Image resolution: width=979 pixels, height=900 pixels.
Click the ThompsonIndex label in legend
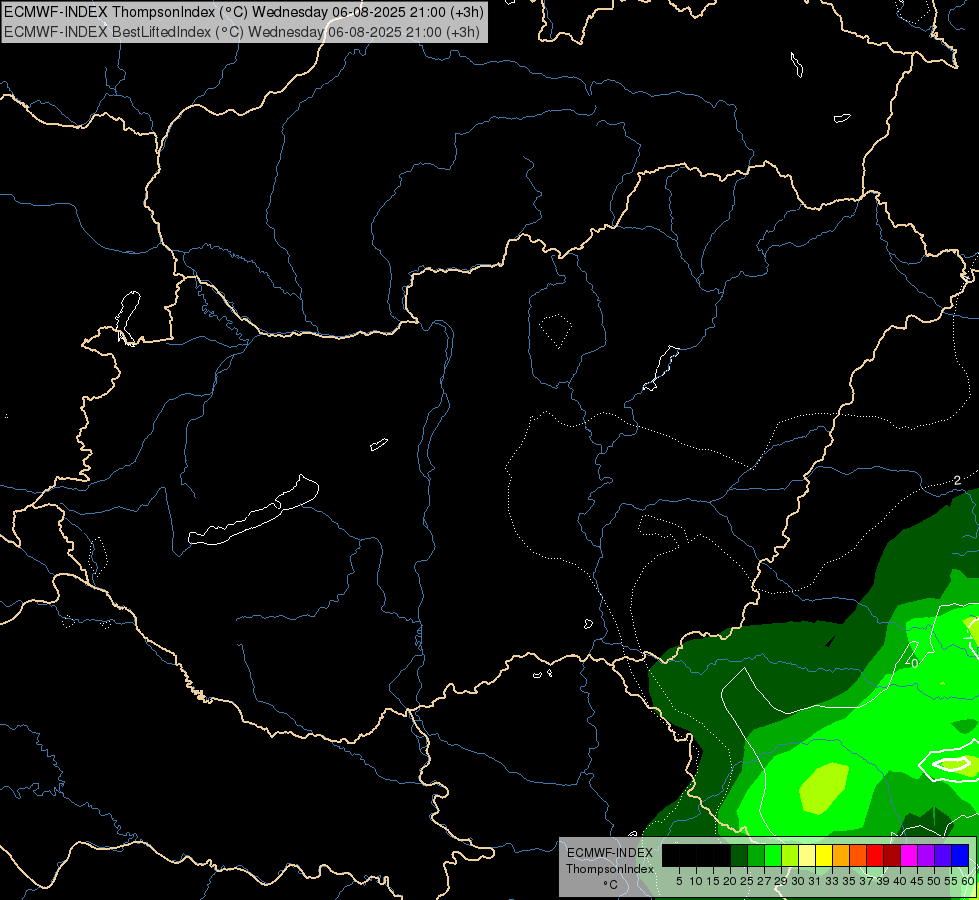point(610,869)
